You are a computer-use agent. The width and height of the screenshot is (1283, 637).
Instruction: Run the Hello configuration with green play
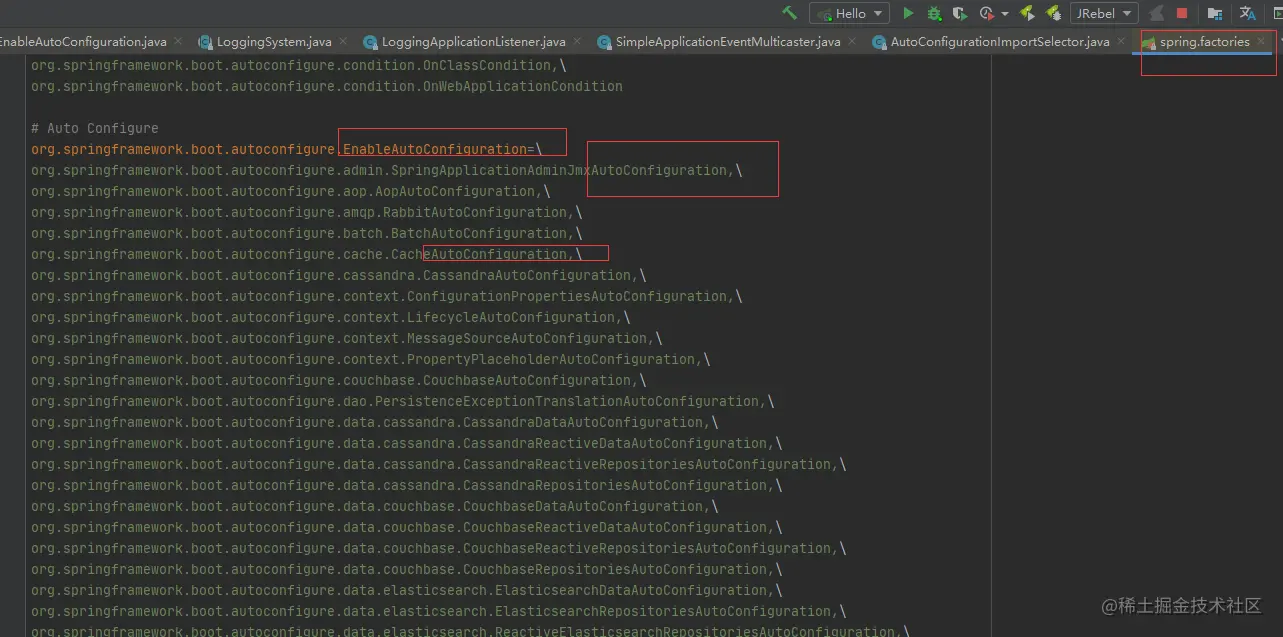(x=908, y=13)
